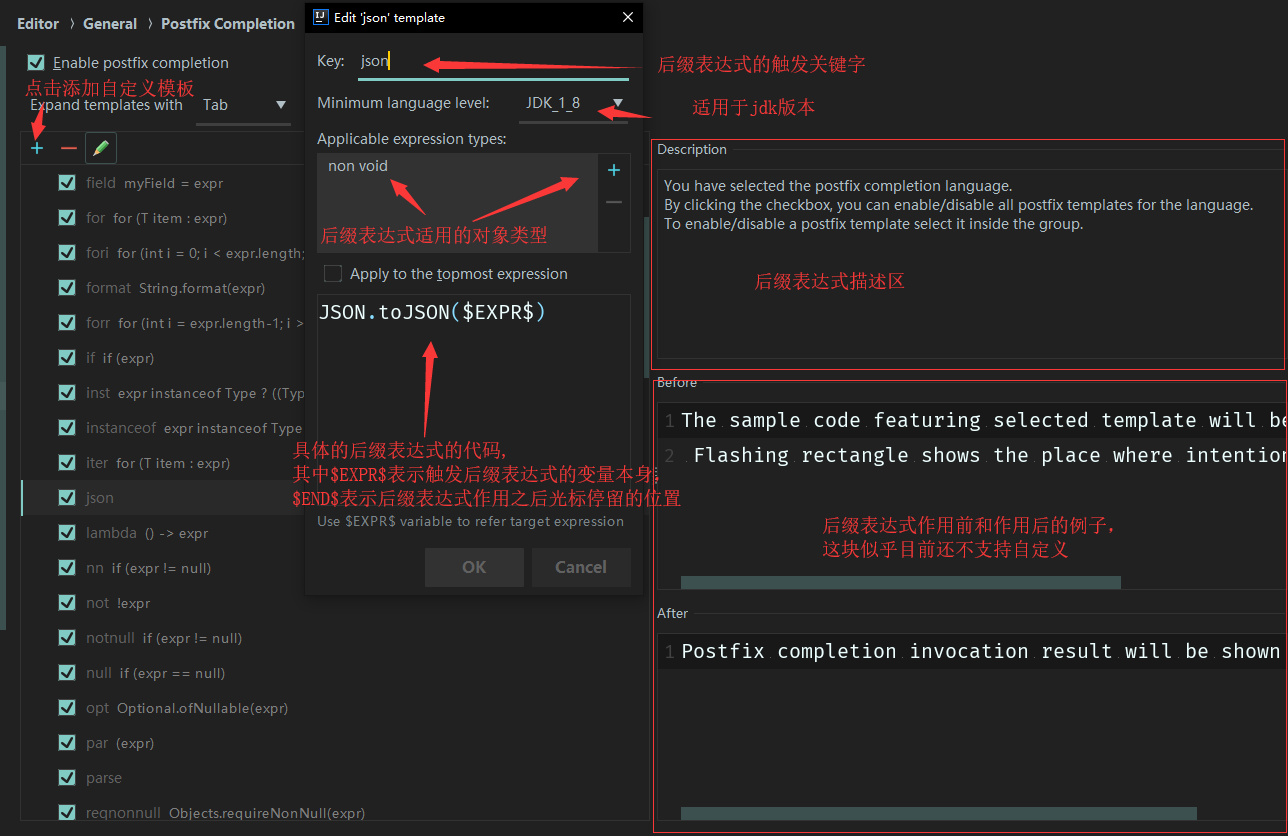Screen dimensions: 1288x836
Task: Uncheck the fori template checkbox
Action: pos(67,252)
